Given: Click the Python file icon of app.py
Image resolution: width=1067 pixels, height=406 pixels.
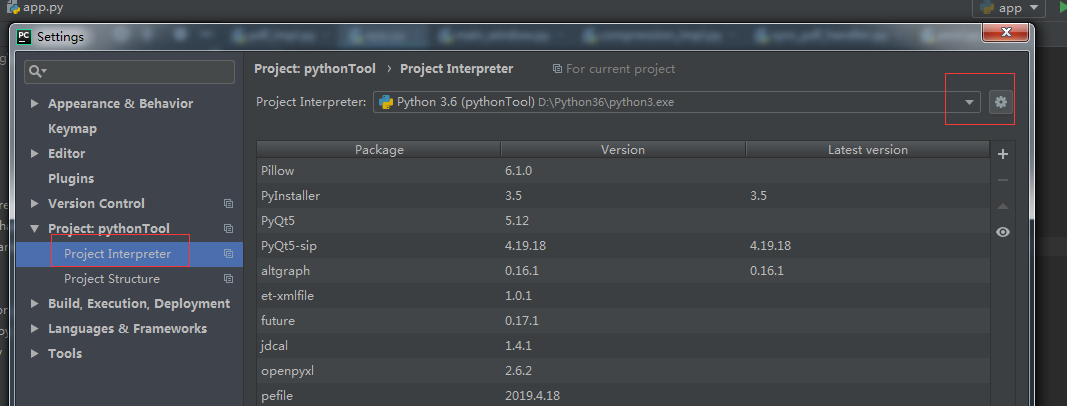Looking at the screenshot, I should coord(13,8).
